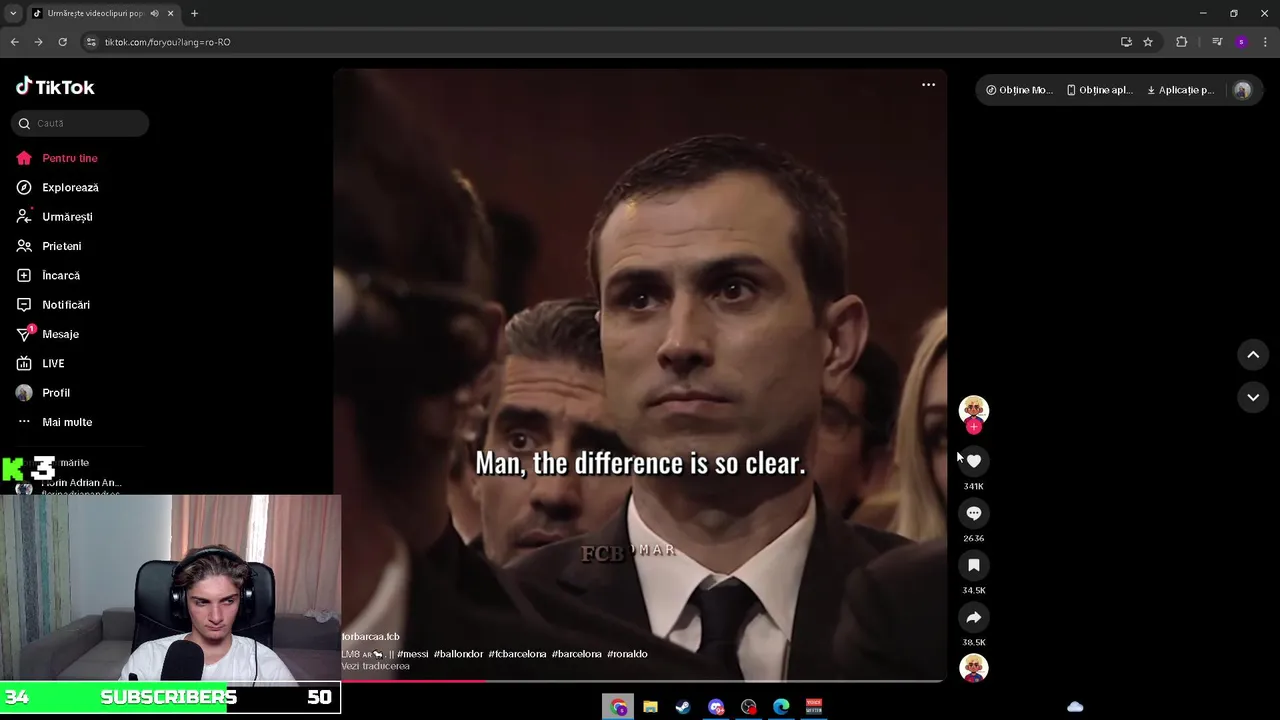The width and height of the screenshot is (1280, 720).
Task: Click the #ballondor hashtag
Action: (x=458, y=654)
